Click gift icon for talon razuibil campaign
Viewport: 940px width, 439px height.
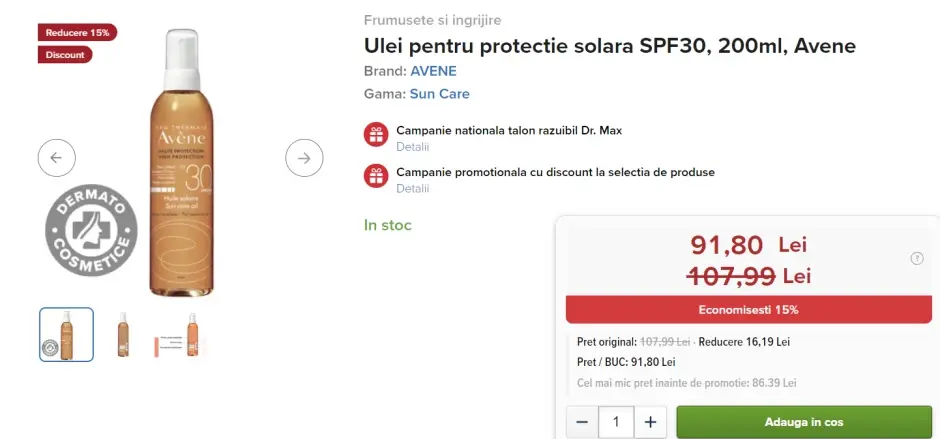point(376,135)
